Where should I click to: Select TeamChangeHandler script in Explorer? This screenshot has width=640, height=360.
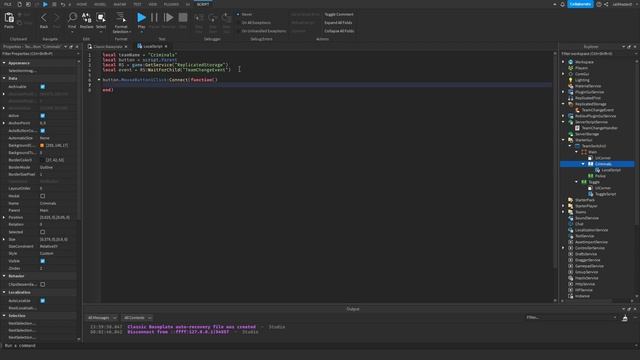pos(599,128)
